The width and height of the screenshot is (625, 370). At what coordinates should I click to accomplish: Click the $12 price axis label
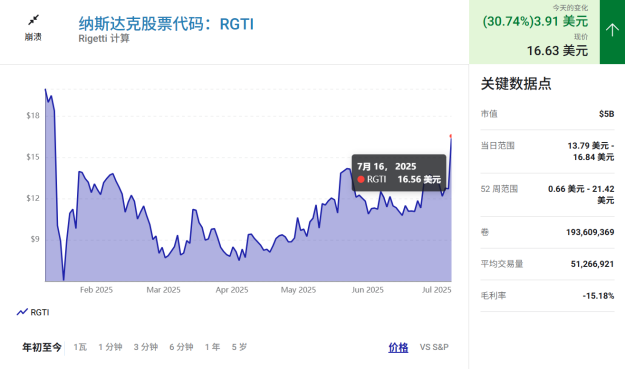coord(33,198)
